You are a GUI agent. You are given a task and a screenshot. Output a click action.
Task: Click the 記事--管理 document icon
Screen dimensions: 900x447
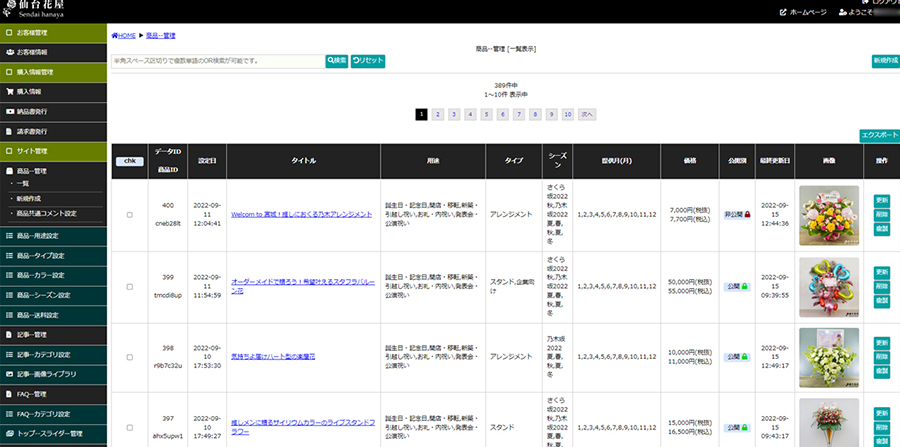(x=9, y=335)
